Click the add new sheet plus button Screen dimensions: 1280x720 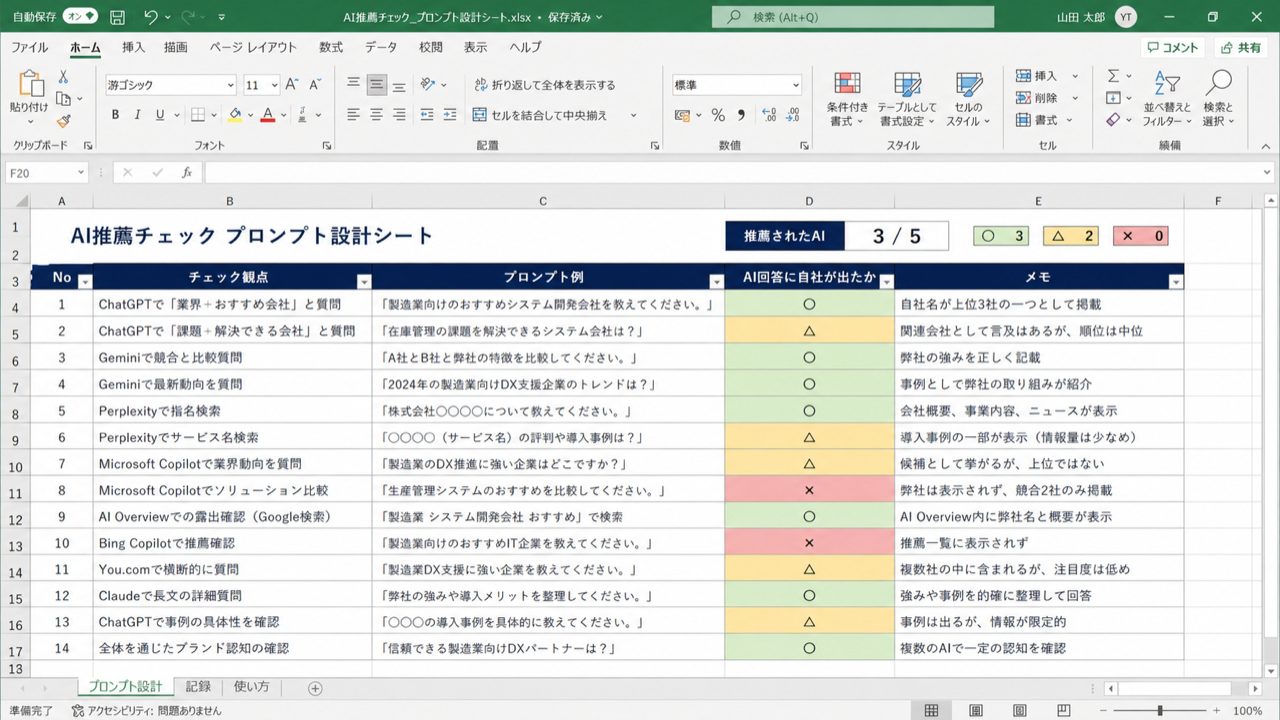[x=315, y=688]
